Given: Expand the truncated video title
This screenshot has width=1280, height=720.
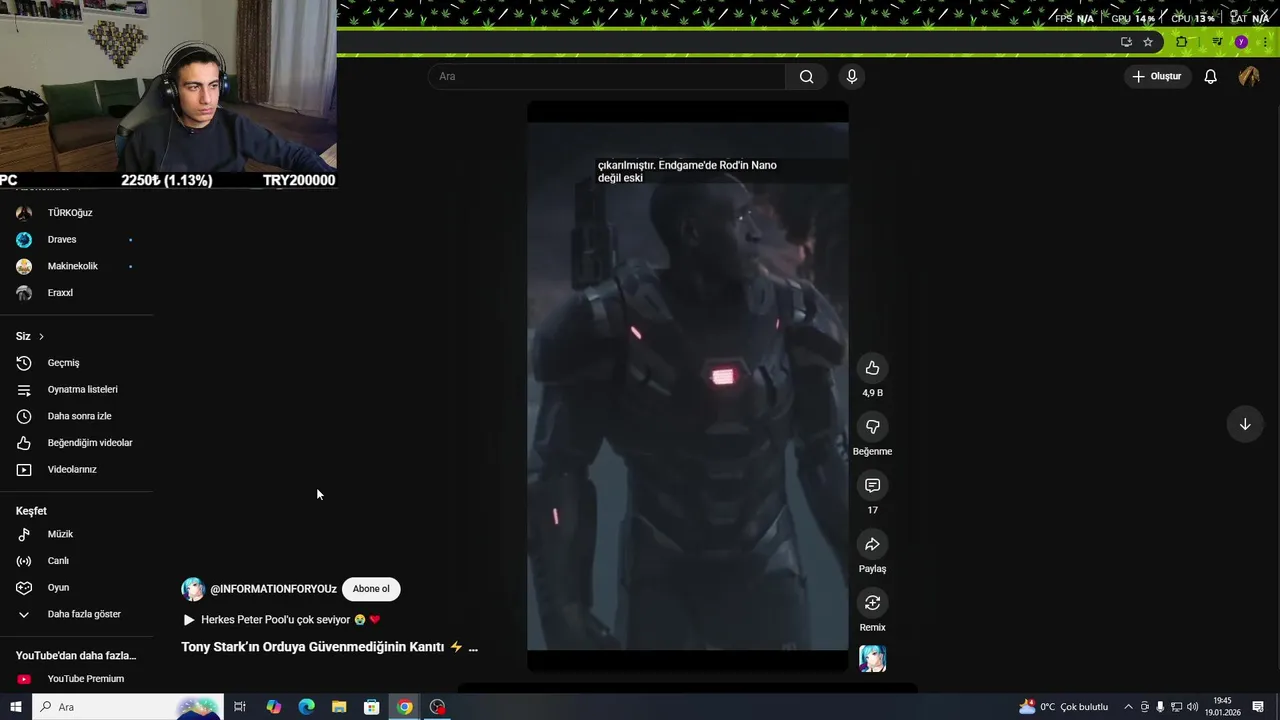Looking at the screenshot, I should tap(473, 647).
